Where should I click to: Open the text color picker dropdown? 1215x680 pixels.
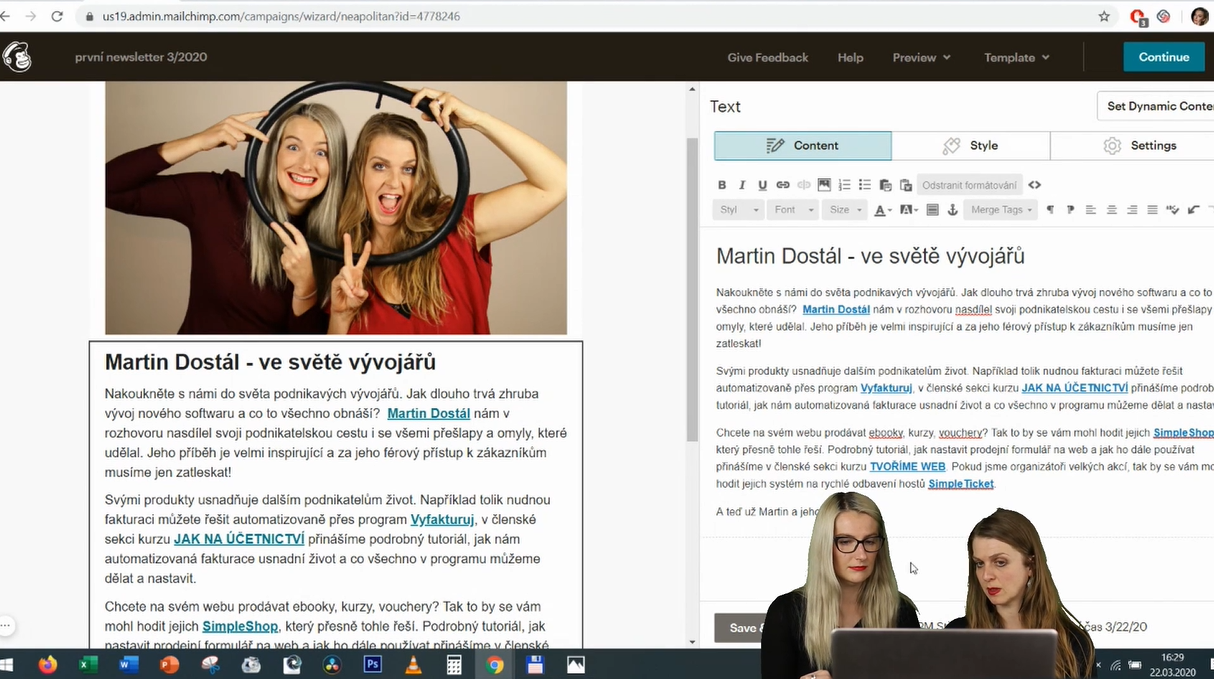[x=883, y=210]
